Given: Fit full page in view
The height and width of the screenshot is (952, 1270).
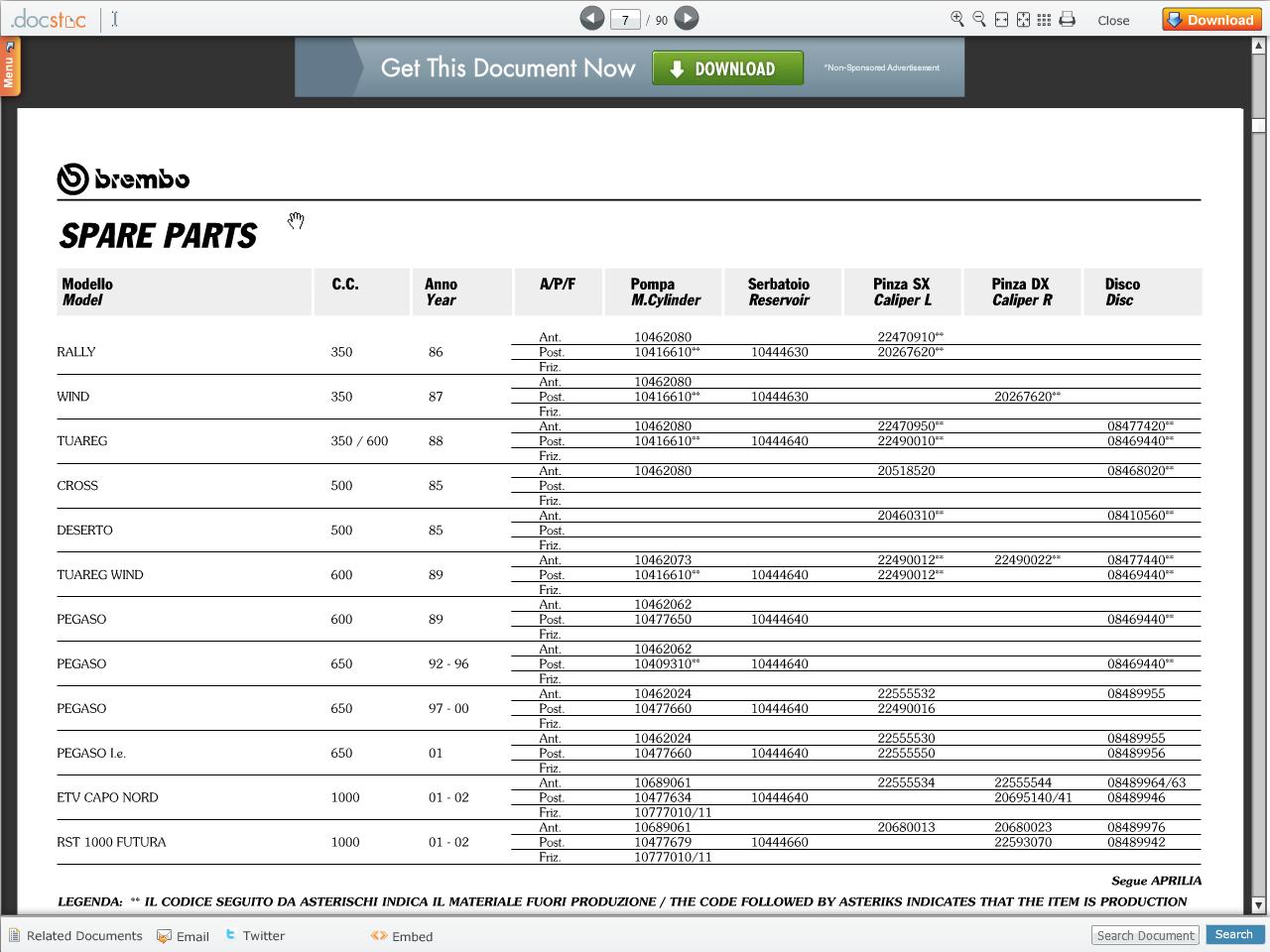Looking at the screenshot, I should (1023, 19).
